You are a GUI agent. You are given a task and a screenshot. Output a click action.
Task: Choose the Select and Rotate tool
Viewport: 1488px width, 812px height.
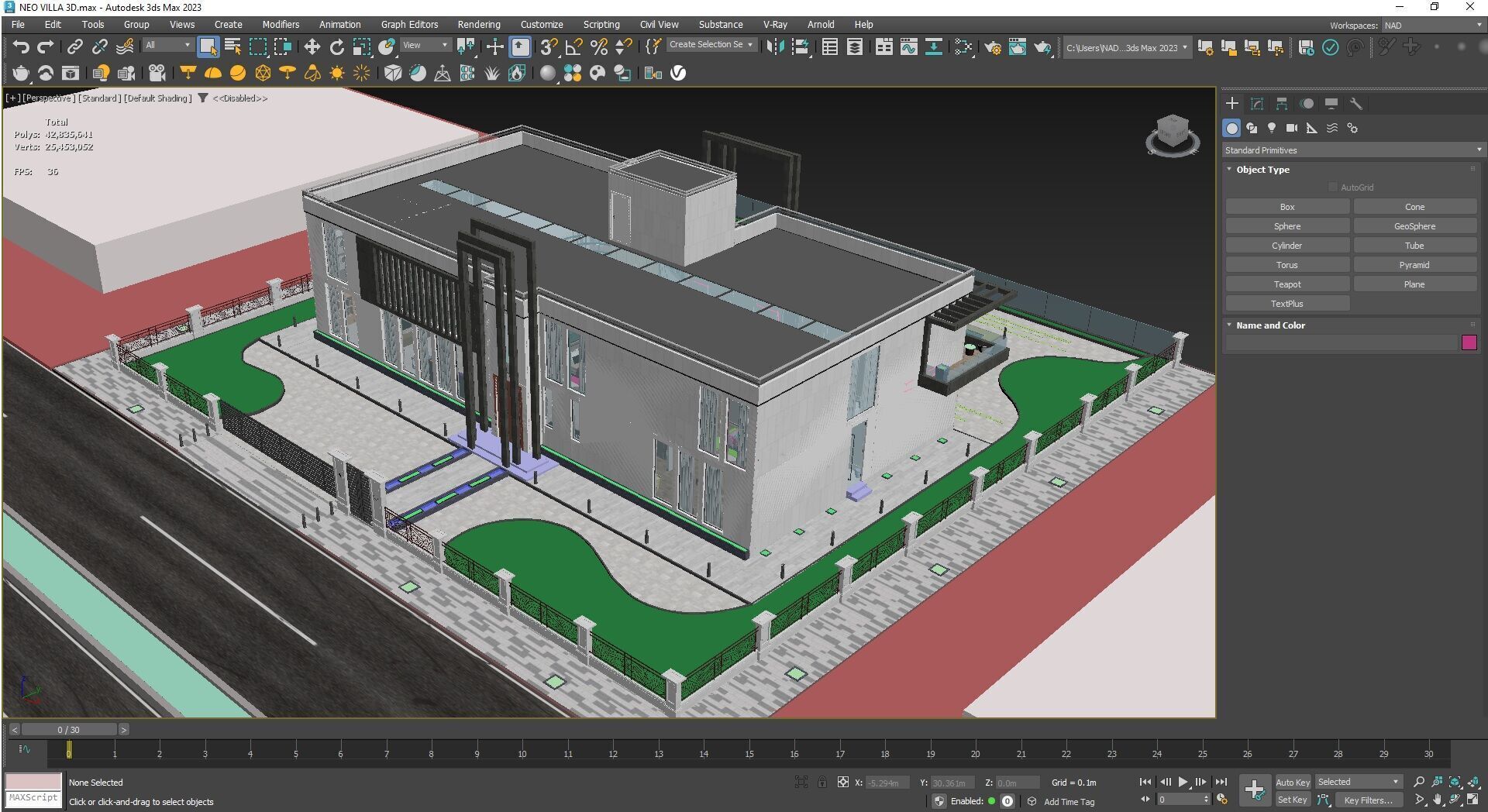coord(336,47)
